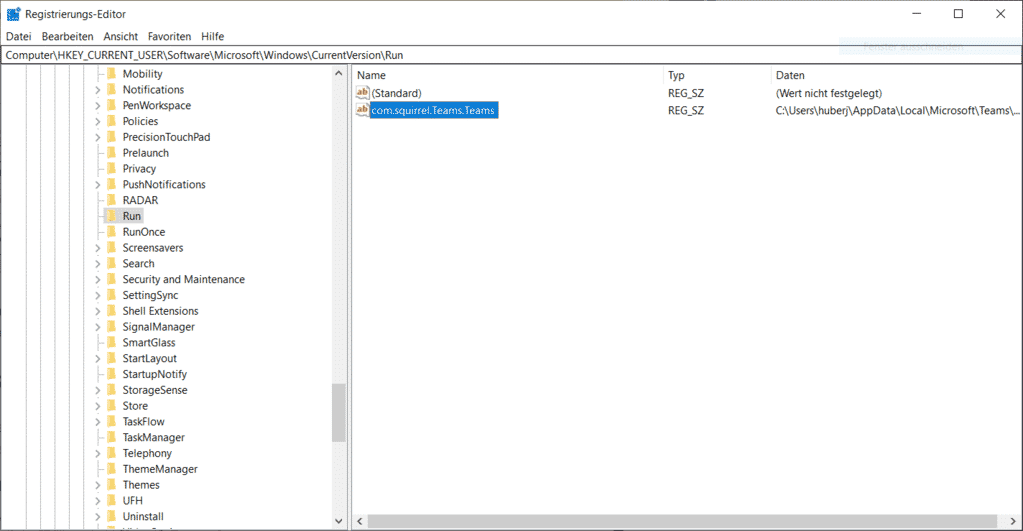The width and height of the screenshot is (1023, 531).
Task: Click the Search folder icon
Action: [112, 264]
